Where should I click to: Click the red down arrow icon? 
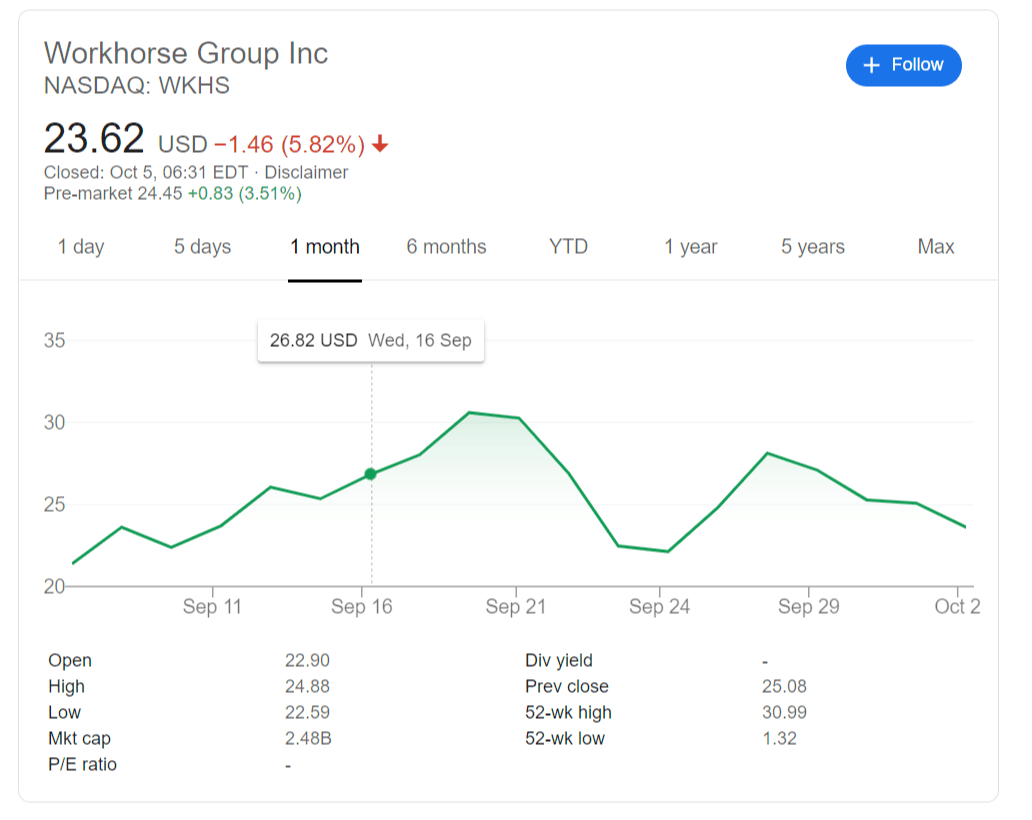click(x=379, y=145)
